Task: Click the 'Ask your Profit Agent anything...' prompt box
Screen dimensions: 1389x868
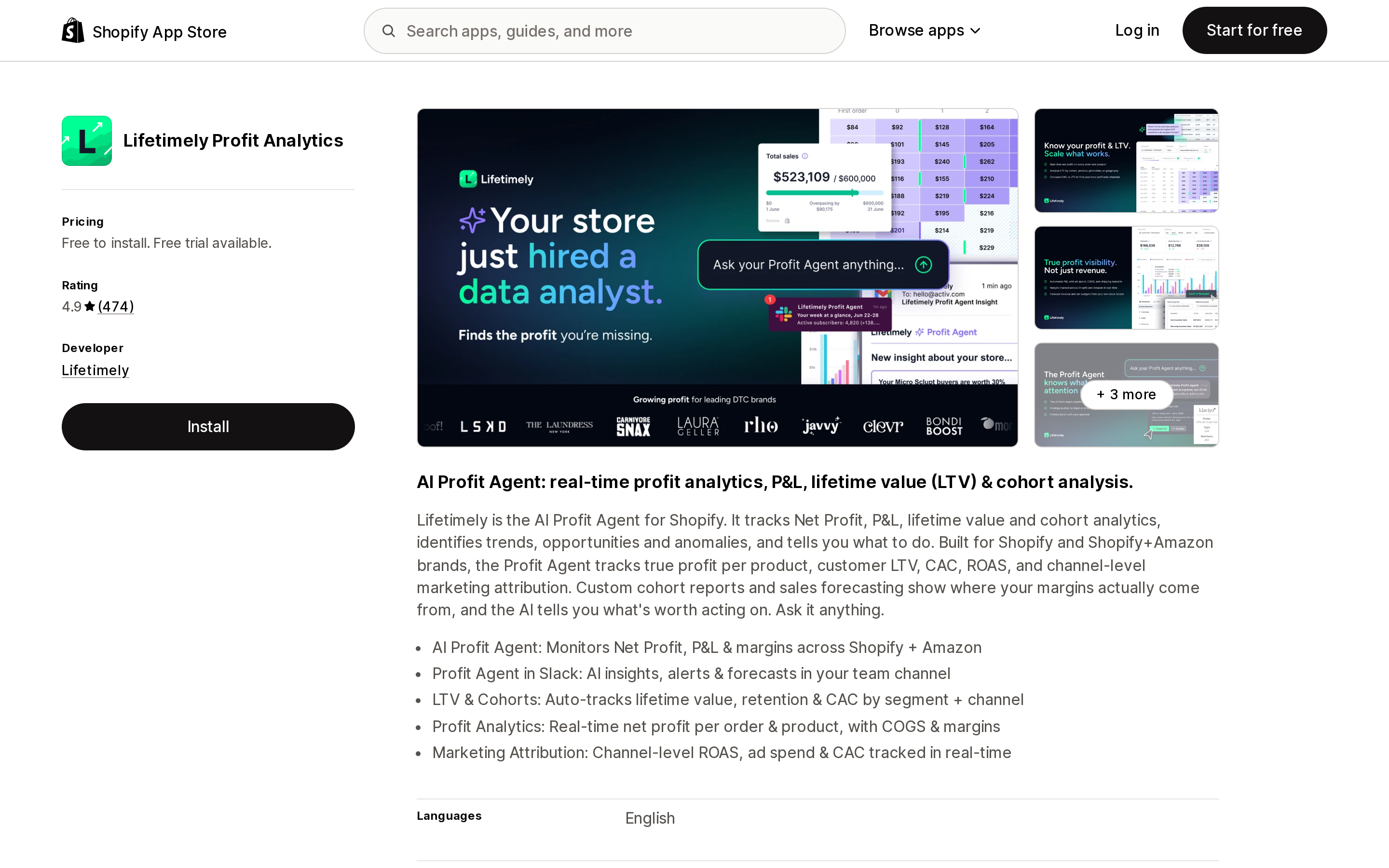Action: tap(823, 265)
